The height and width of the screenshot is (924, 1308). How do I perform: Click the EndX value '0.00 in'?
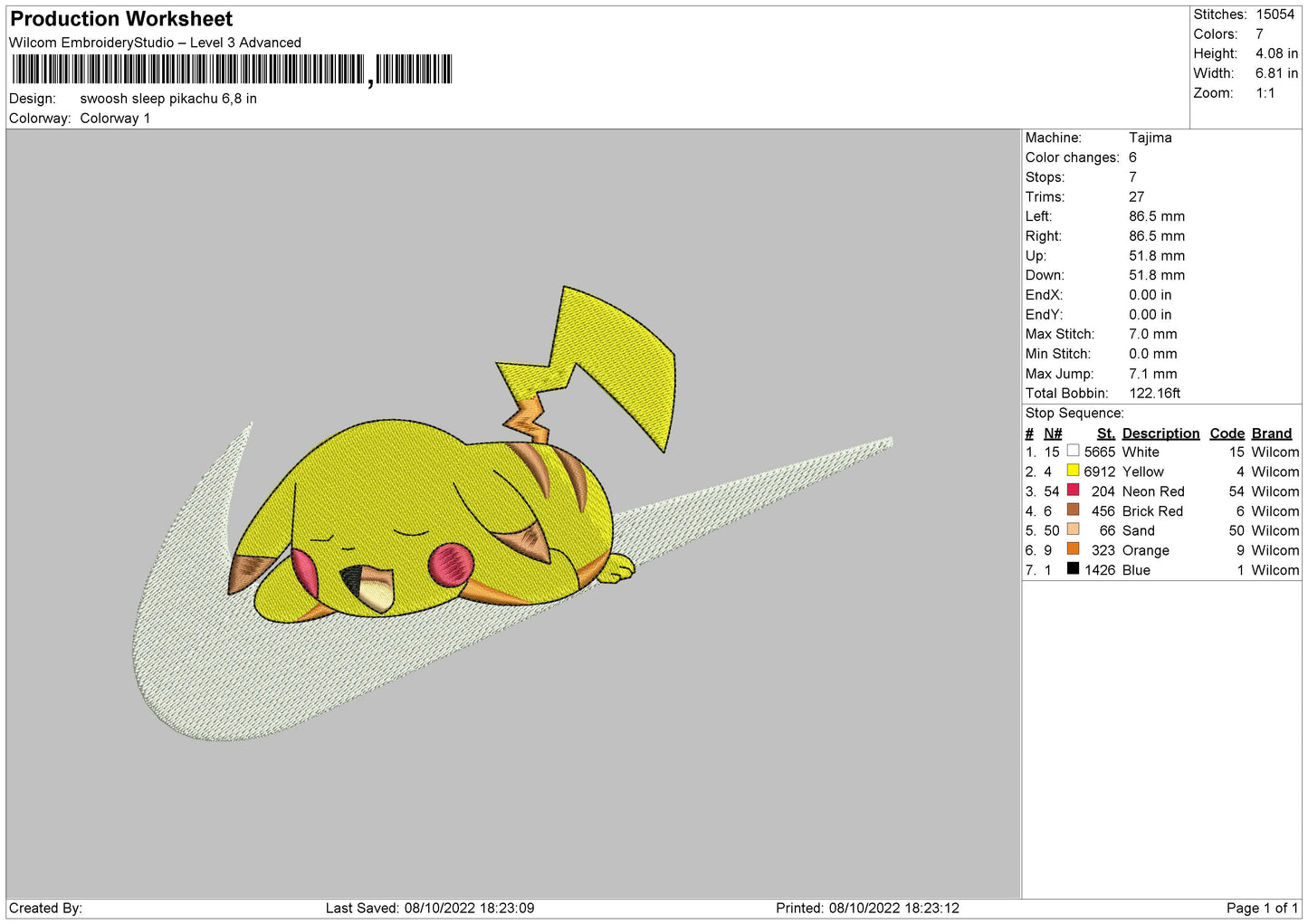pos(1150,295)
